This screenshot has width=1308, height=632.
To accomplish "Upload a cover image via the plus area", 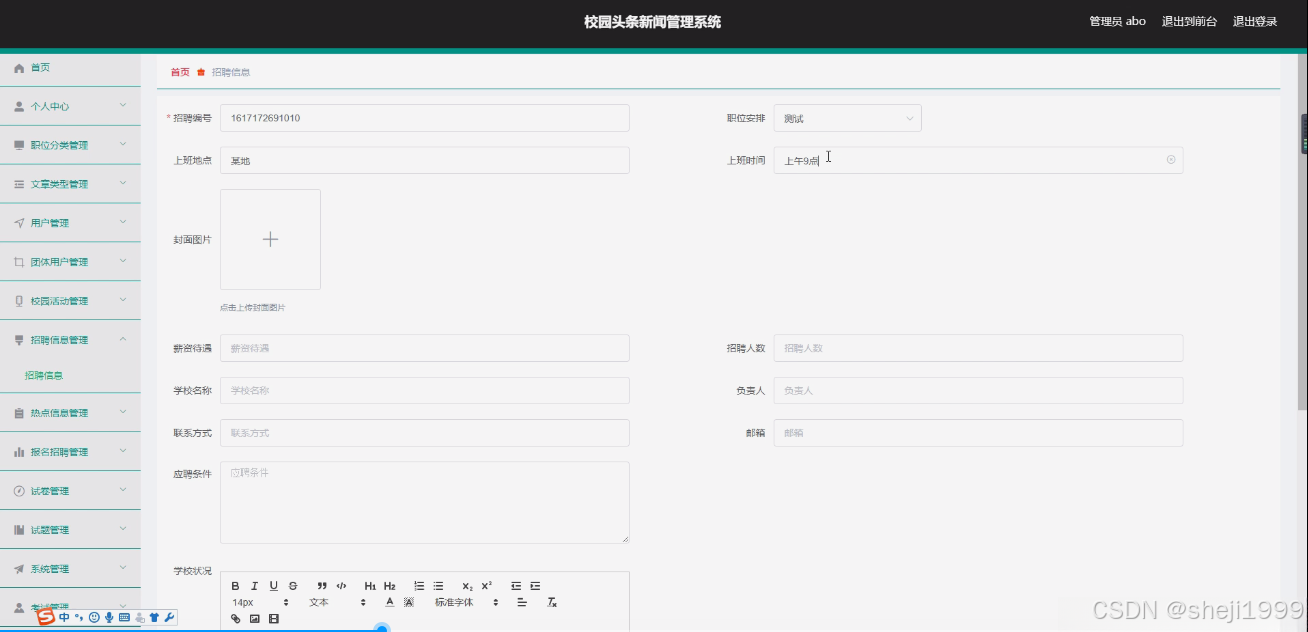I will (x=270, y=239).
